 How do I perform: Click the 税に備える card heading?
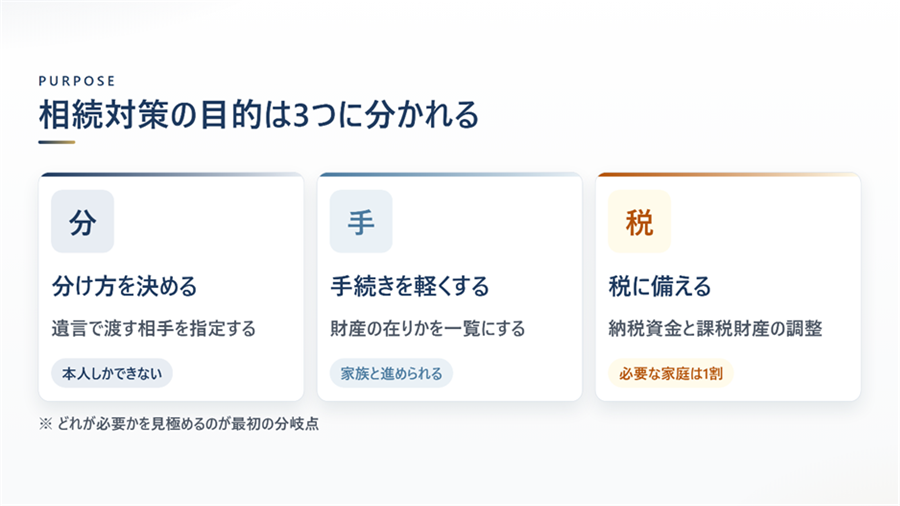(660, 286)
